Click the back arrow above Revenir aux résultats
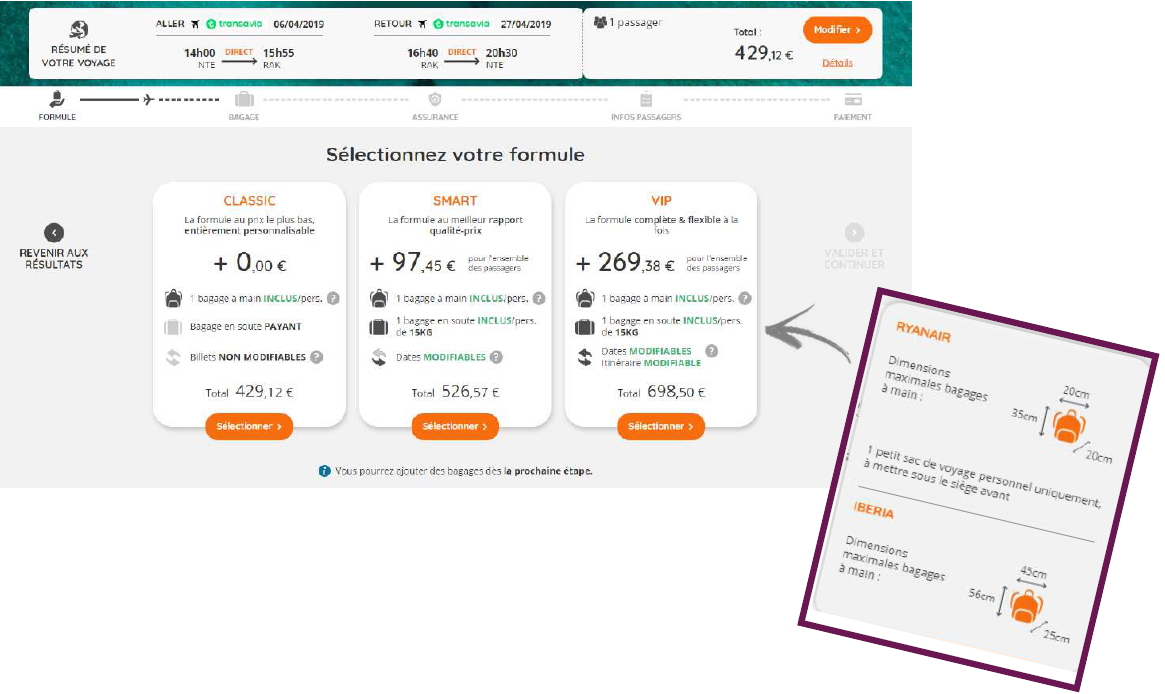 [x=54, y=232]
